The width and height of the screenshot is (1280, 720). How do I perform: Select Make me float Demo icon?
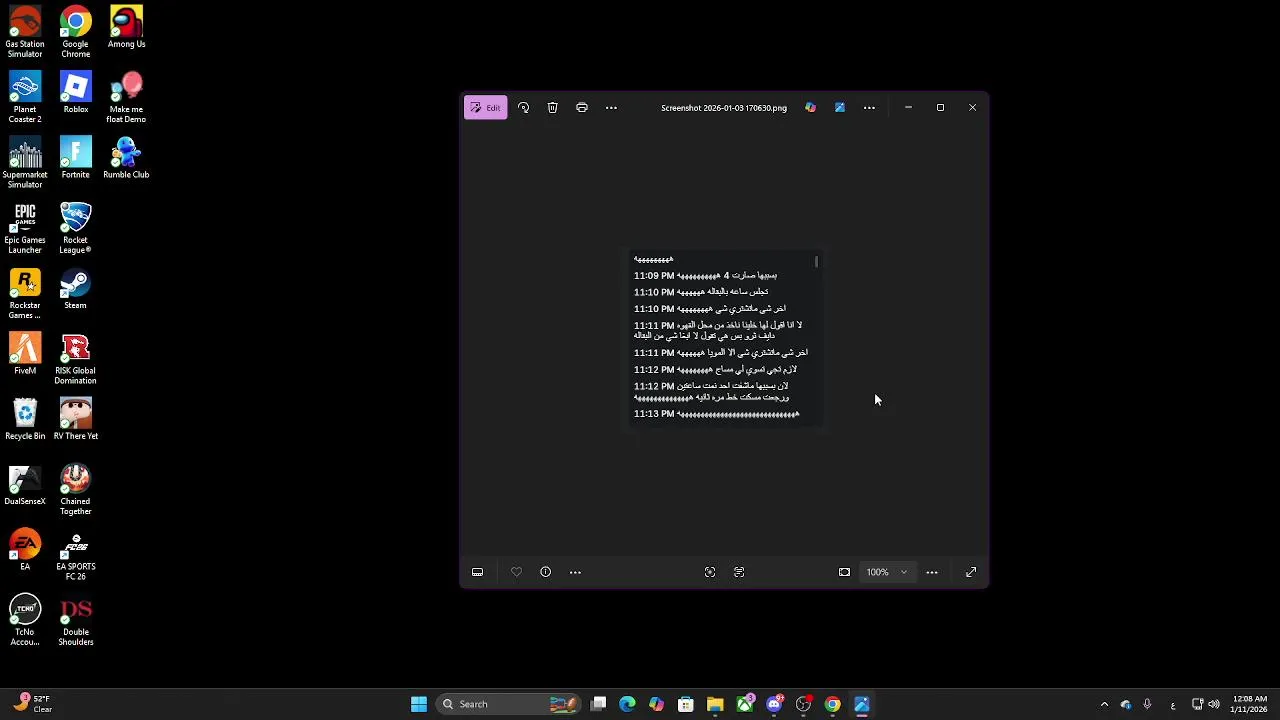[x=126, y=98]
